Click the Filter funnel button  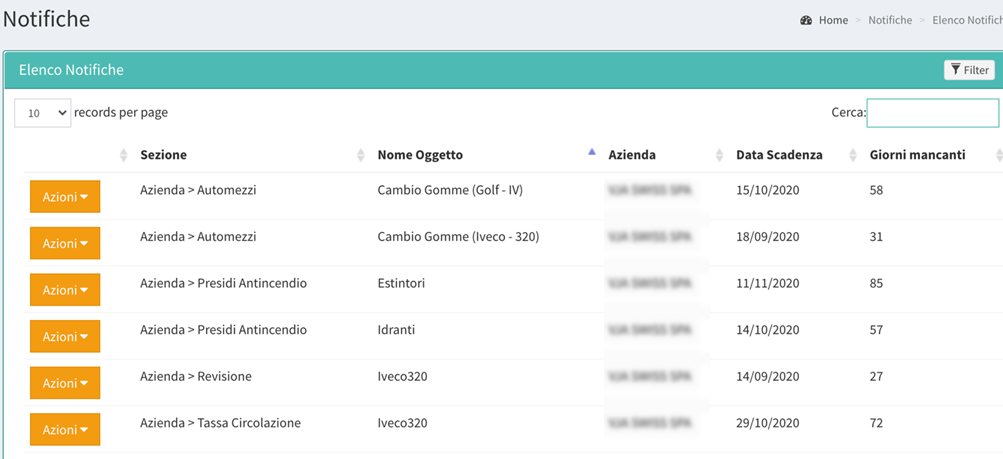pyautogui.click(x=969, y=70)
